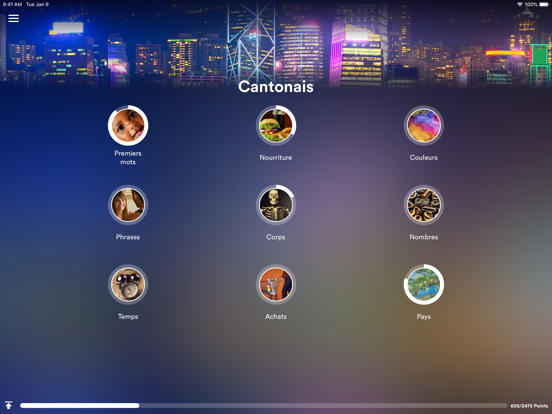The width and height of the screenshot is (552, 414).
Task: Click the 605/2475 Points counter
Action: [x=529, y=406]
